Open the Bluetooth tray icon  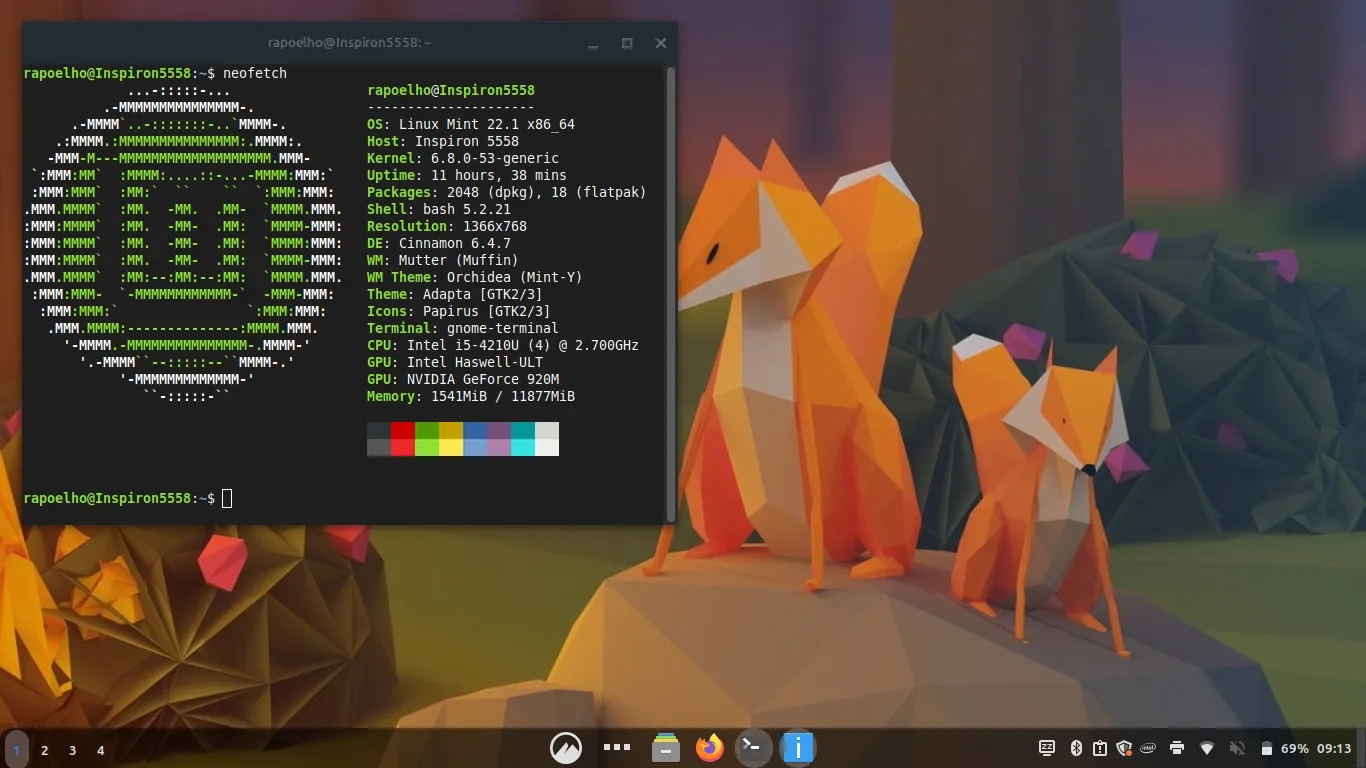tap(1077, 748)
